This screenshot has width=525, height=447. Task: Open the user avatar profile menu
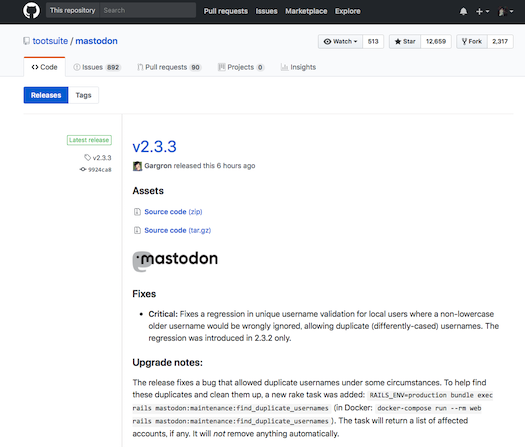(506, 11)
